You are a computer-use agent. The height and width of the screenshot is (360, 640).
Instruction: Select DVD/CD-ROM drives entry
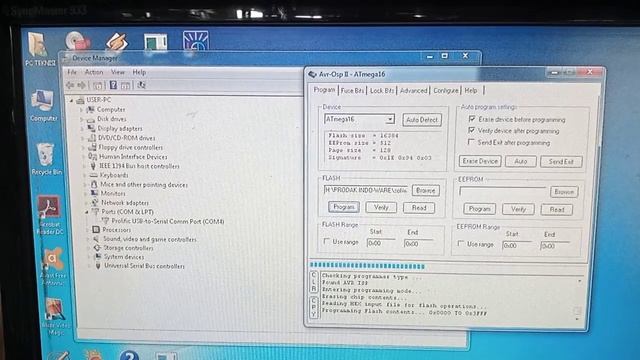(x=127, y=138)
